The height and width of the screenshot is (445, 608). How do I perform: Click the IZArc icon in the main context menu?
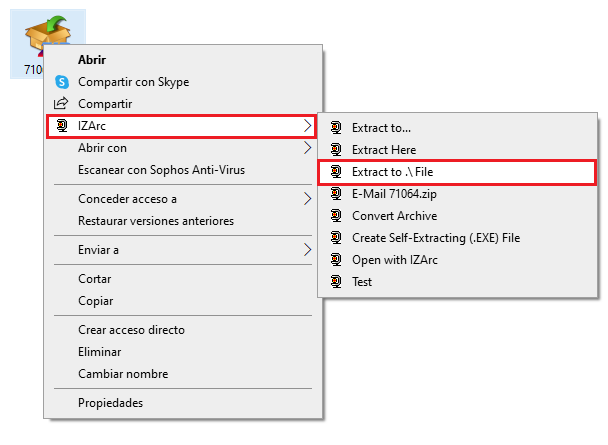pyautogui.click(x=62, y=126)
